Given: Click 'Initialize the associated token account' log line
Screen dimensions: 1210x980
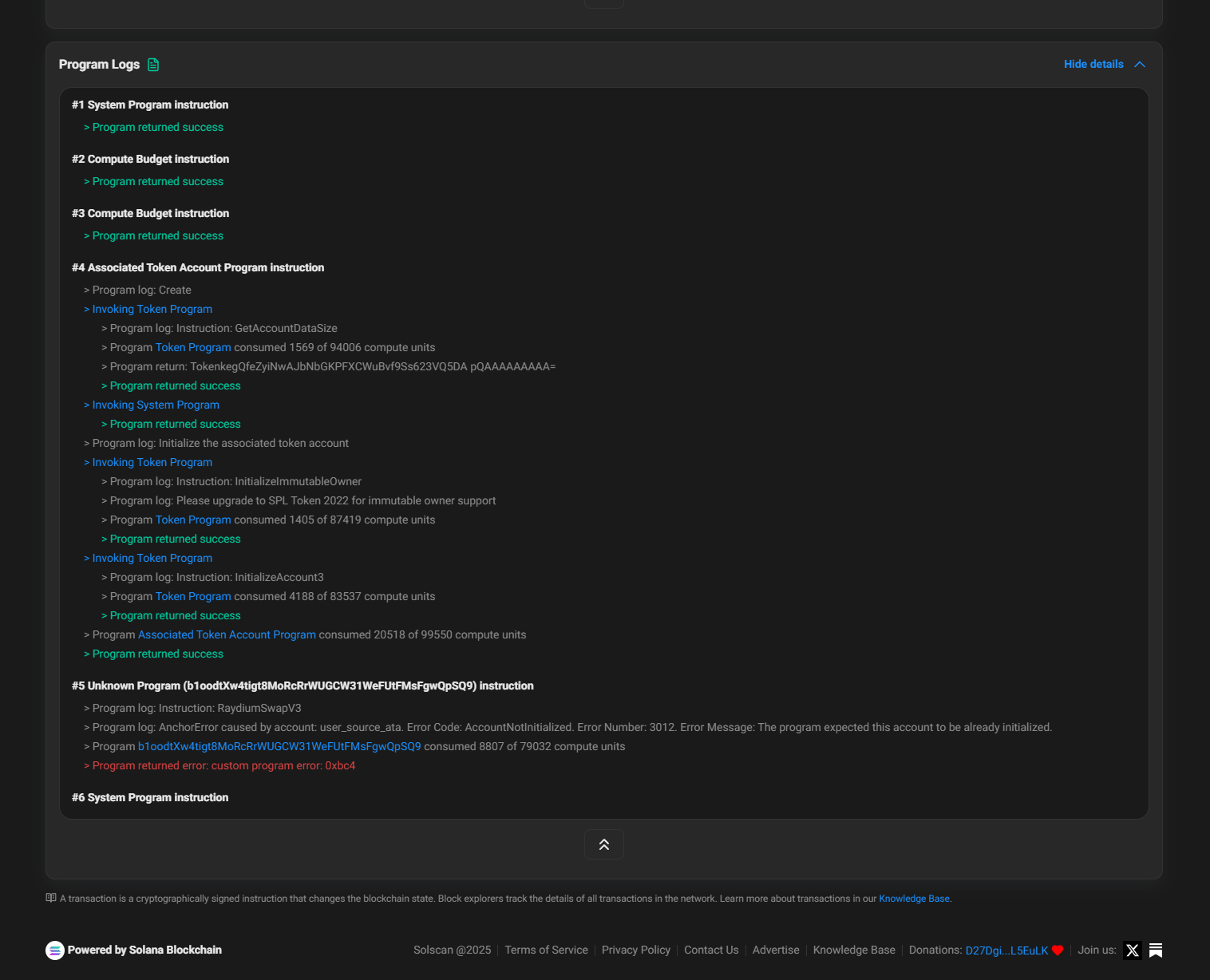Looking at the screenshot, I should [216, 443].
